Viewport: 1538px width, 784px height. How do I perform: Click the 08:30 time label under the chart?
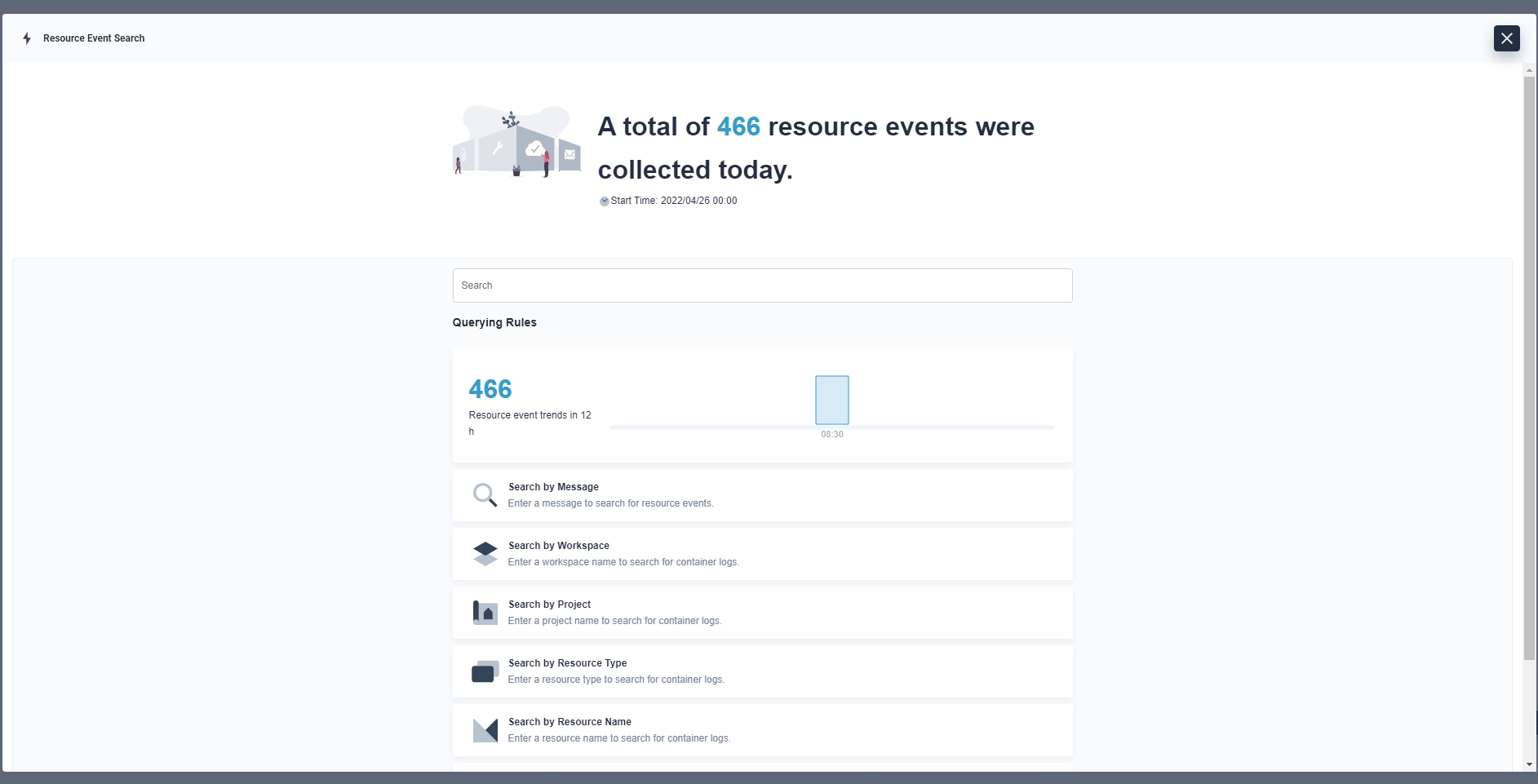click(x=831, y=435)
